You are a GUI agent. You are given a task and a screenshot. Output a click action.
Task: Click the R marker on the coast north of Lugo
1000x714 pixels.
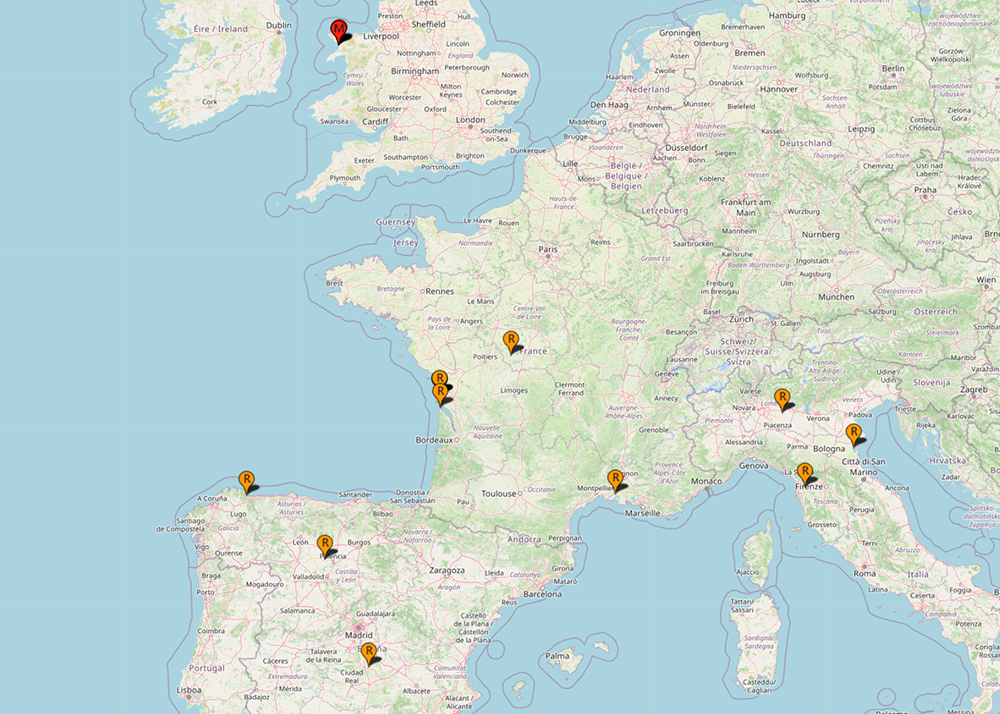(x=247, y=480)
